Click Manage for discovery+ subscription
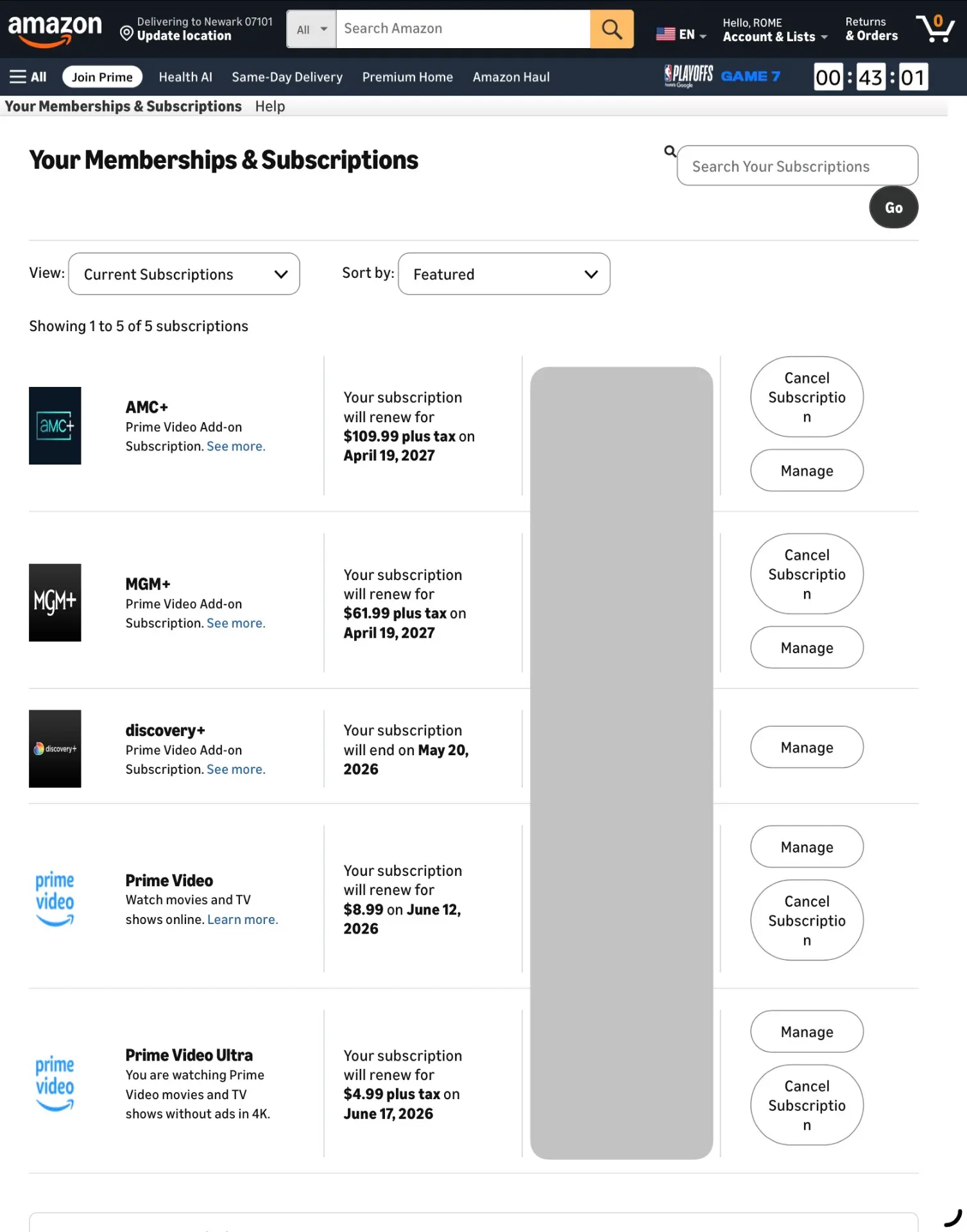The image size is (967, 1232). tap(807, 748)
